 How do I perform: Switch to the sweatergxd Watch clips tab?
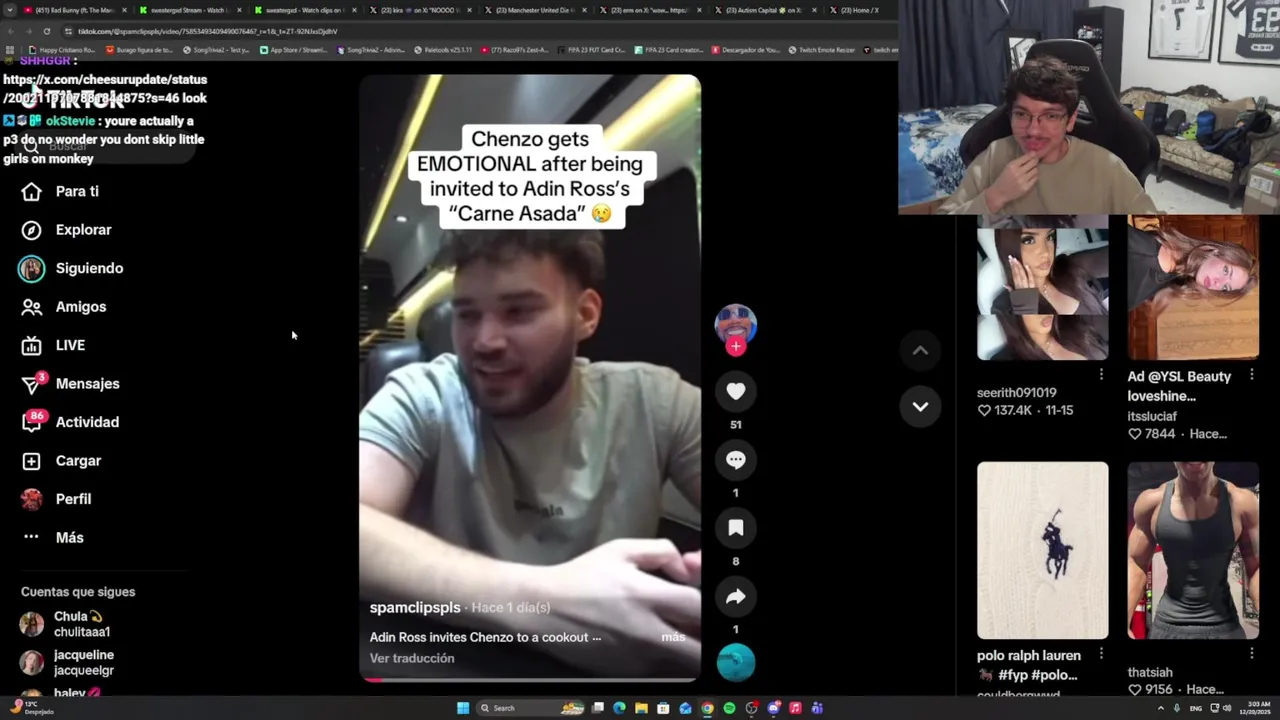coord(305,10)
